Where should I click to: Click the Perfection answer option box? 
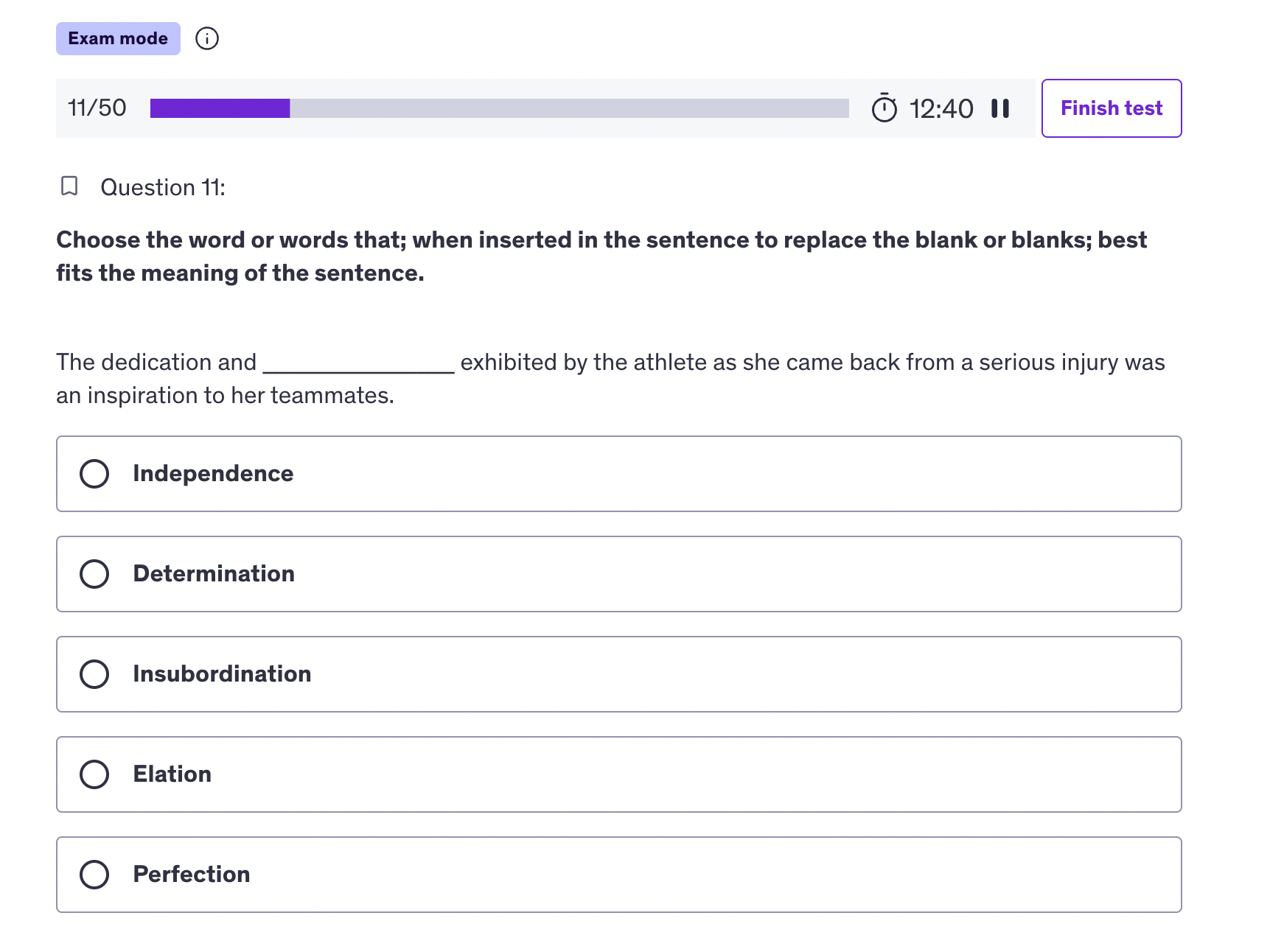(x=619, y=875)
